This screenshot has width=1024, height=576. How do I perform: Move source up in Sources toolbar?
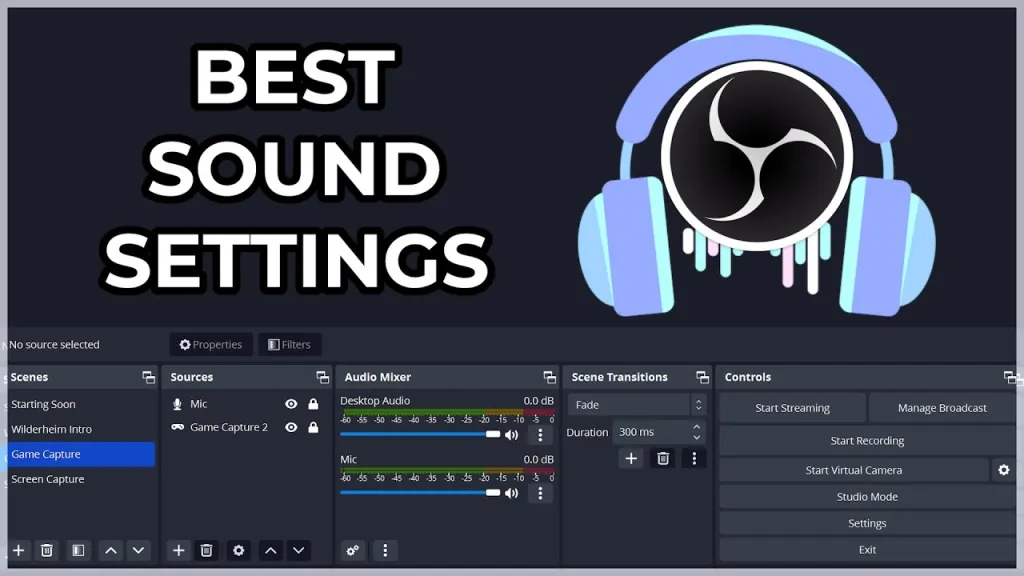coord(270,551)
